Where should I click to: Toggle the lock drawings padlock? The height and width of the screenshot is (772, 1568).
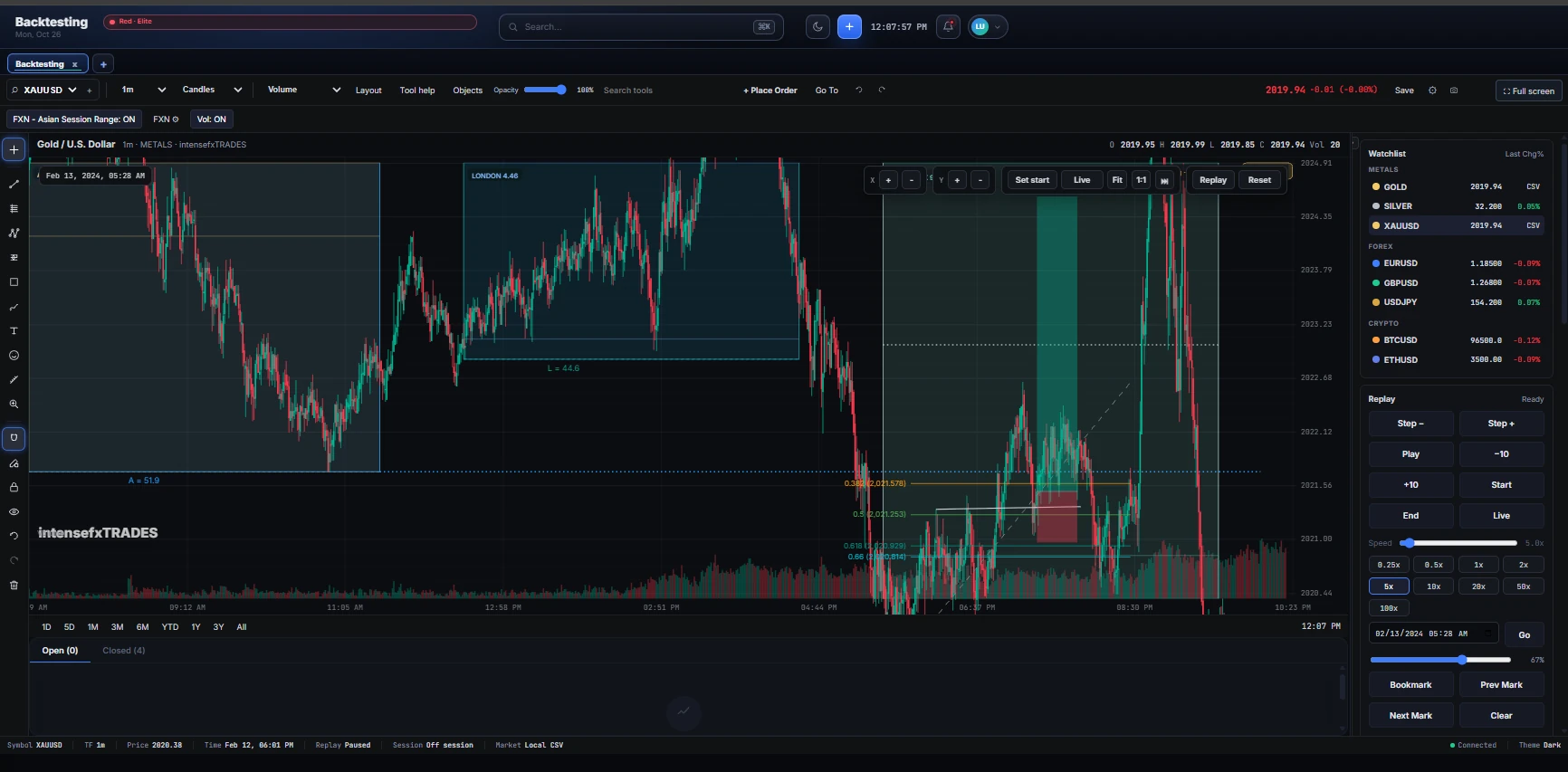pos(14,487)
